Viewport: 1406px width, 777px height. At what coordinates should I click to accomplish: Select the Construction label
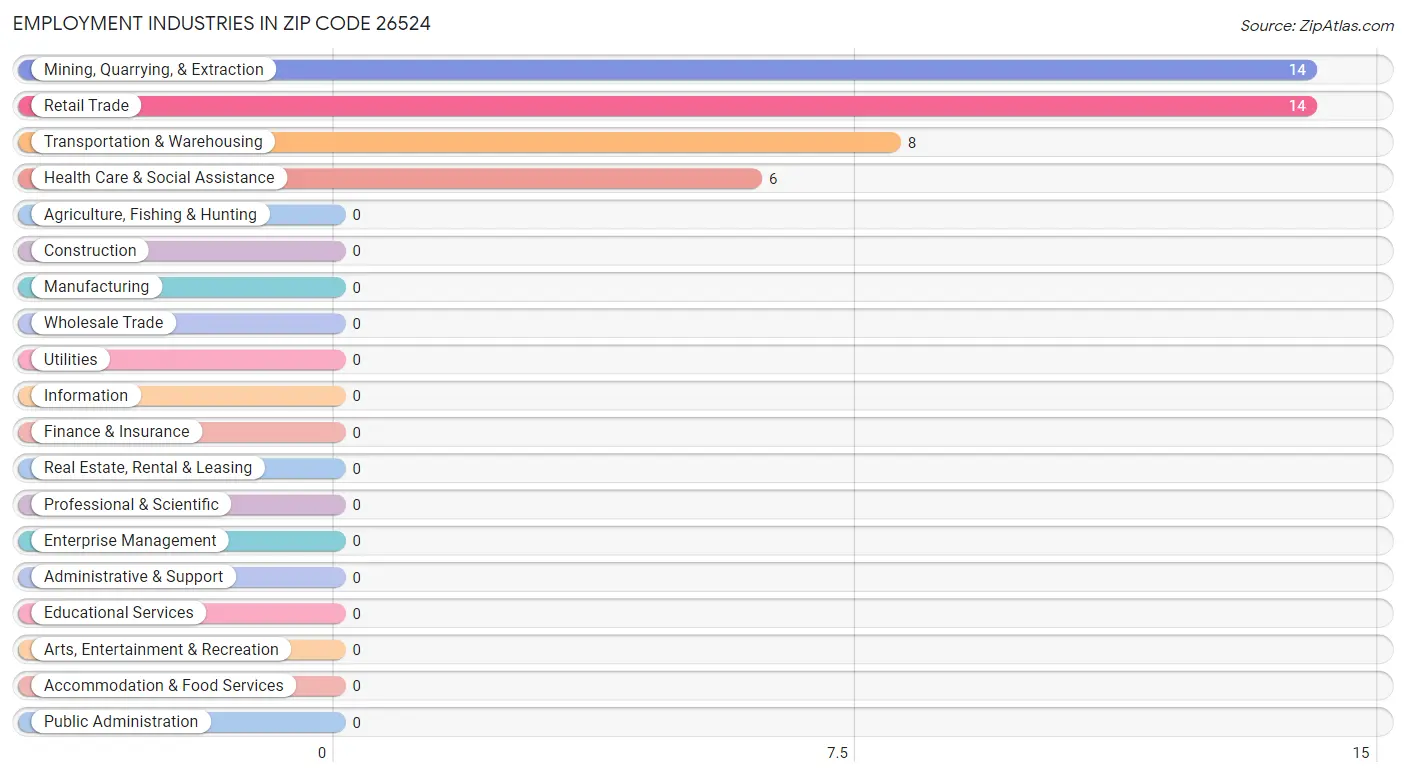click(90, 251)
